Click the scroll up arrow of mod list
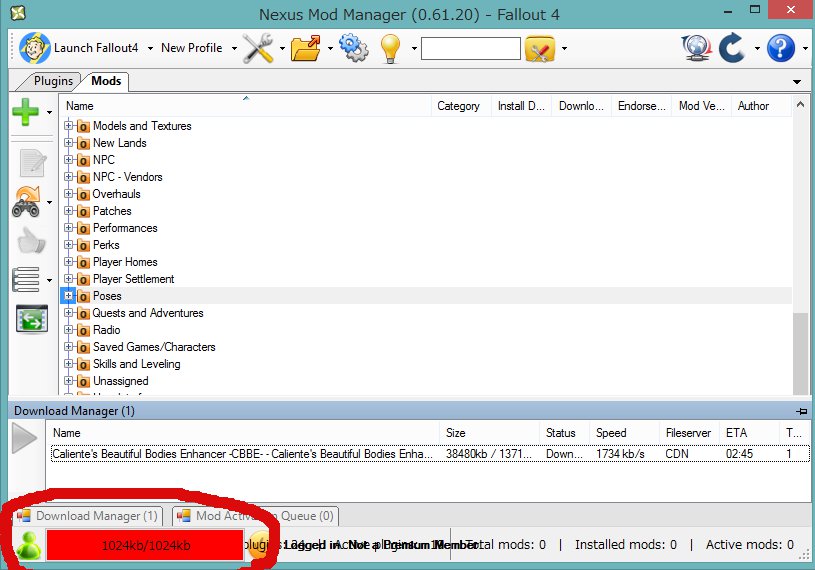Image resolution: width=815 pixels, height=570 pixels. tap(800, 105)
